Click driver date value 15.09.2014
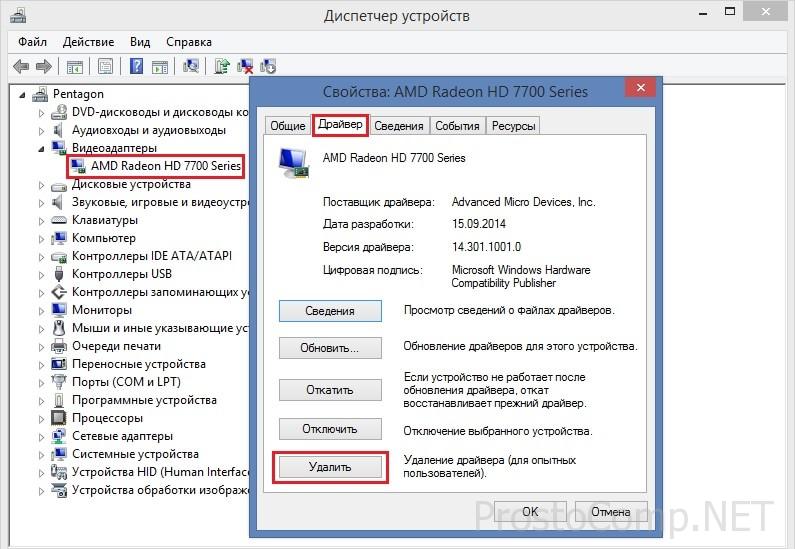The image size is (795, 549). click(479, 224)
